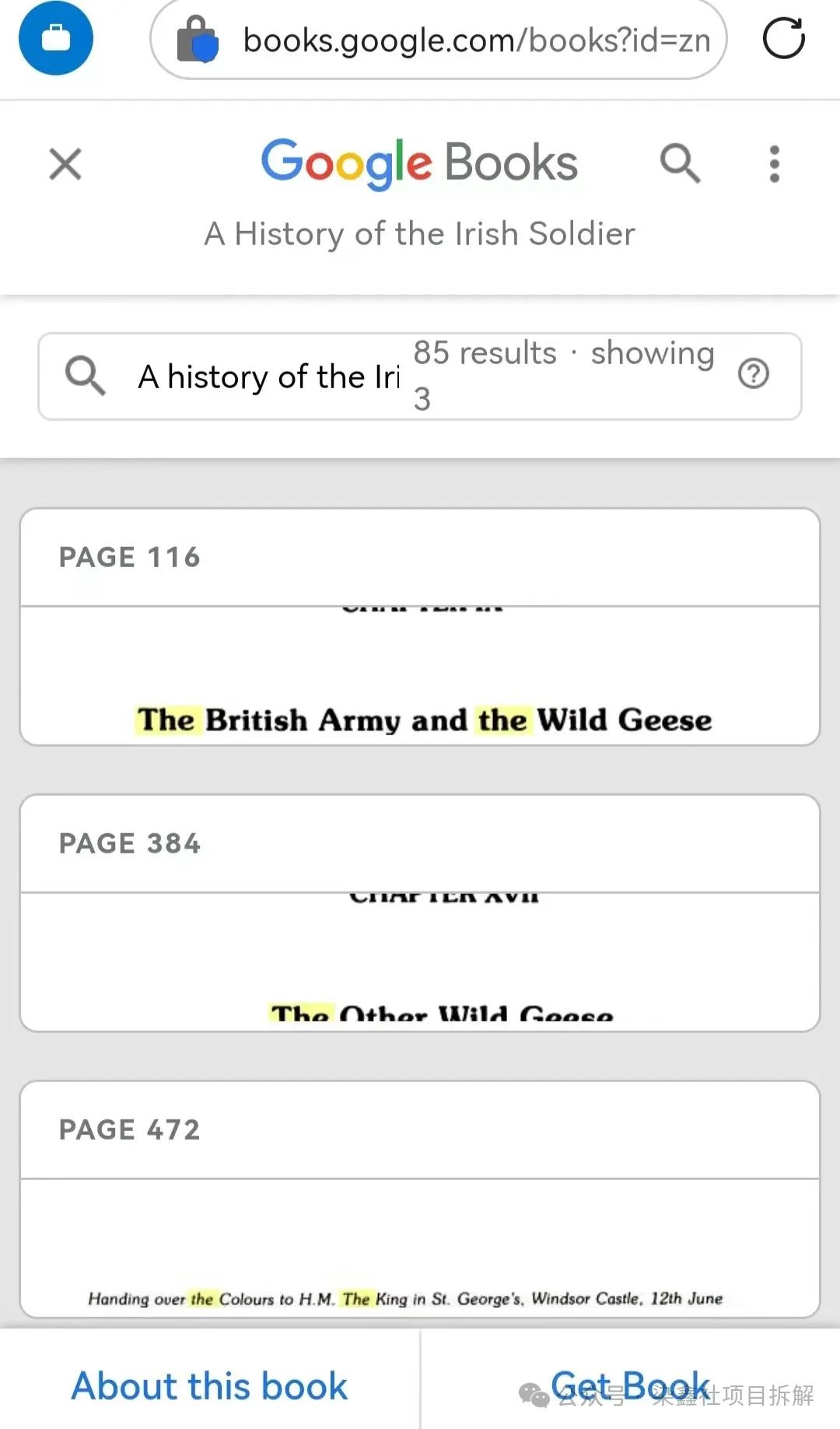
Task: Open the PAGE 472 result header
Action: pos(420,1130)
